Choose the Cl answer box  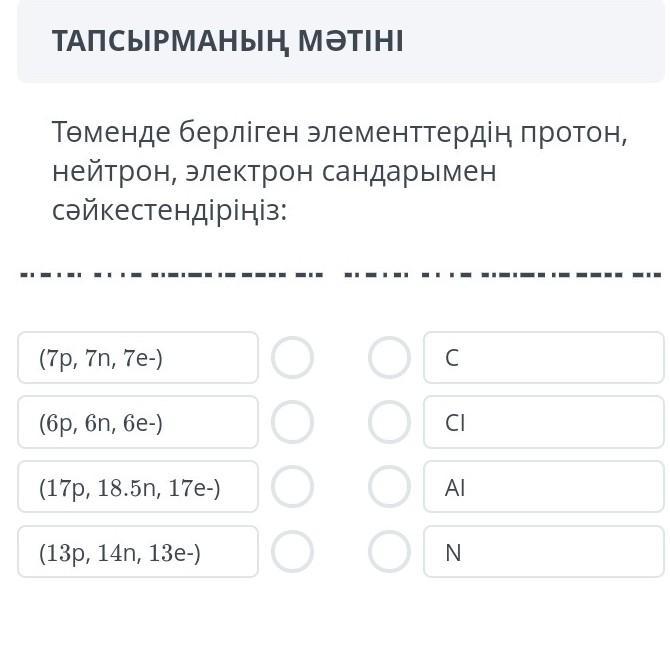[543, 423]
